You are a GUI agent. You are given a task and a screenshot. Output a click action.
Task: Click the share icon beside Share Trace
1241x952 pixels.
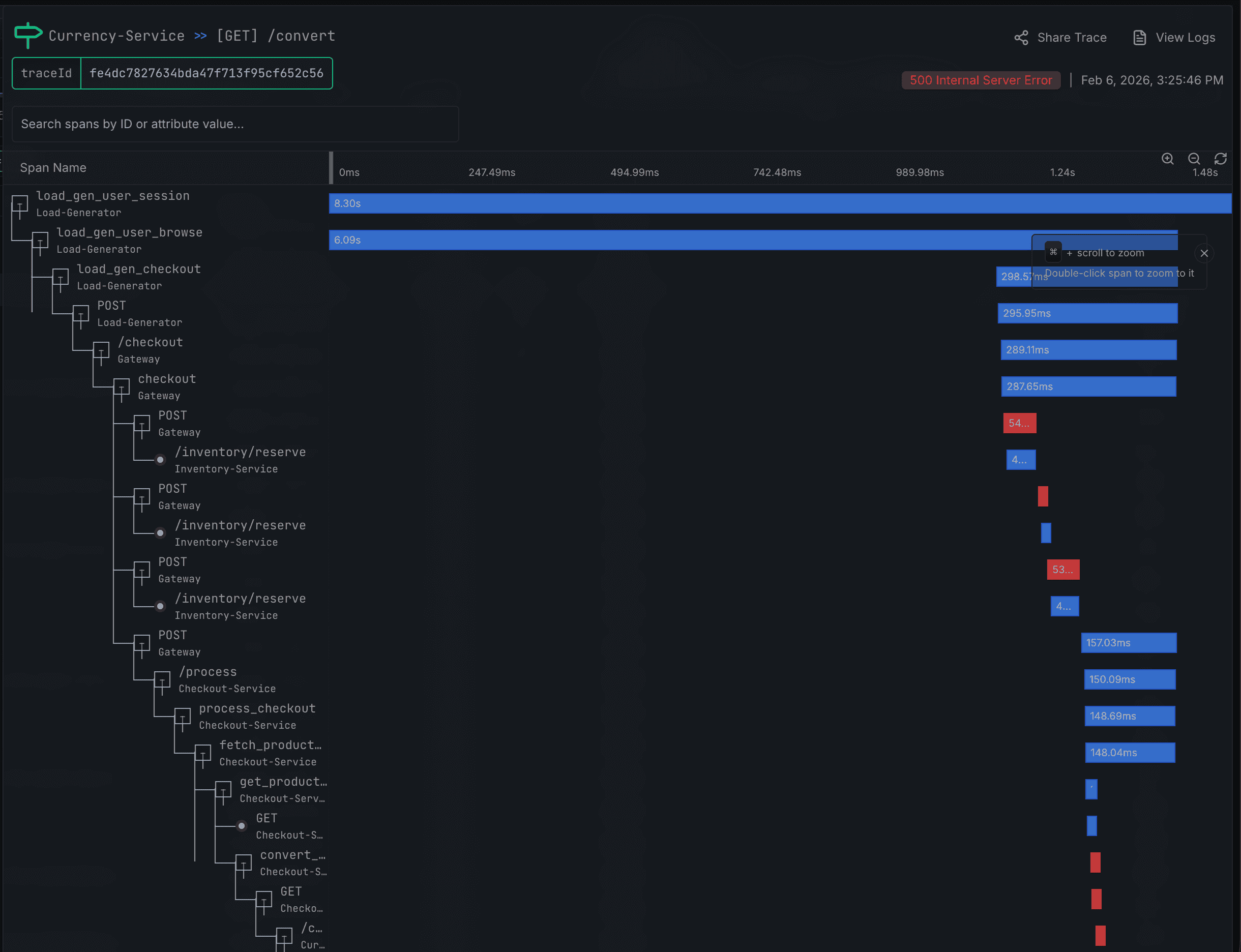1021,38
